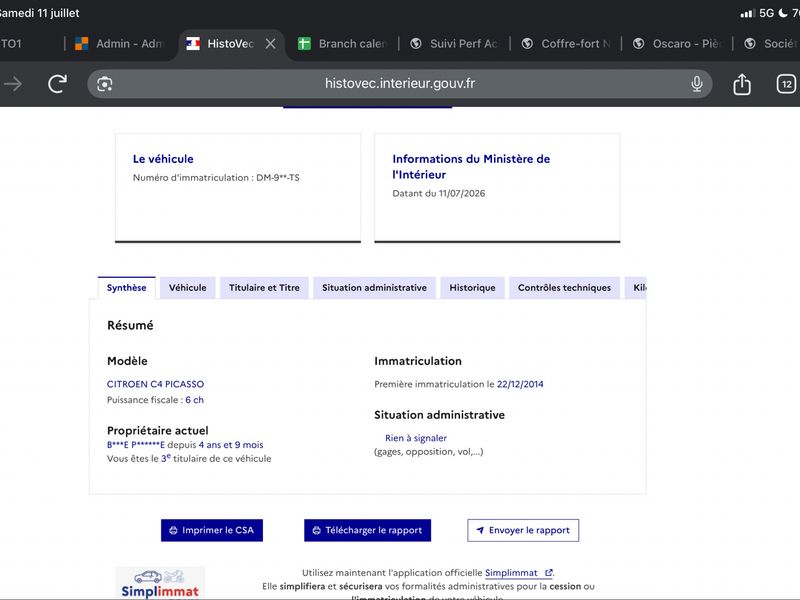
Task: Click the external link icon after Simplimmat
Action: [548, 573]
